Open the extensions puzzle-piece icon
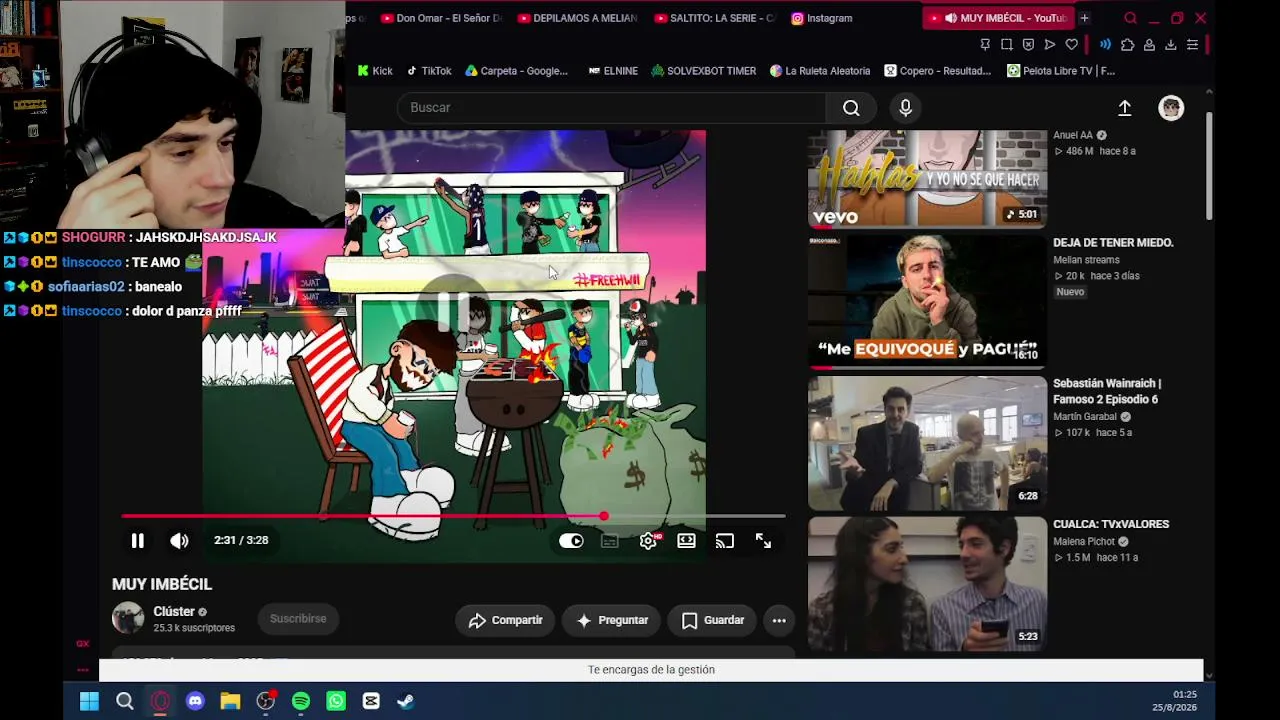1280x720 pixels. point(1127,45)
